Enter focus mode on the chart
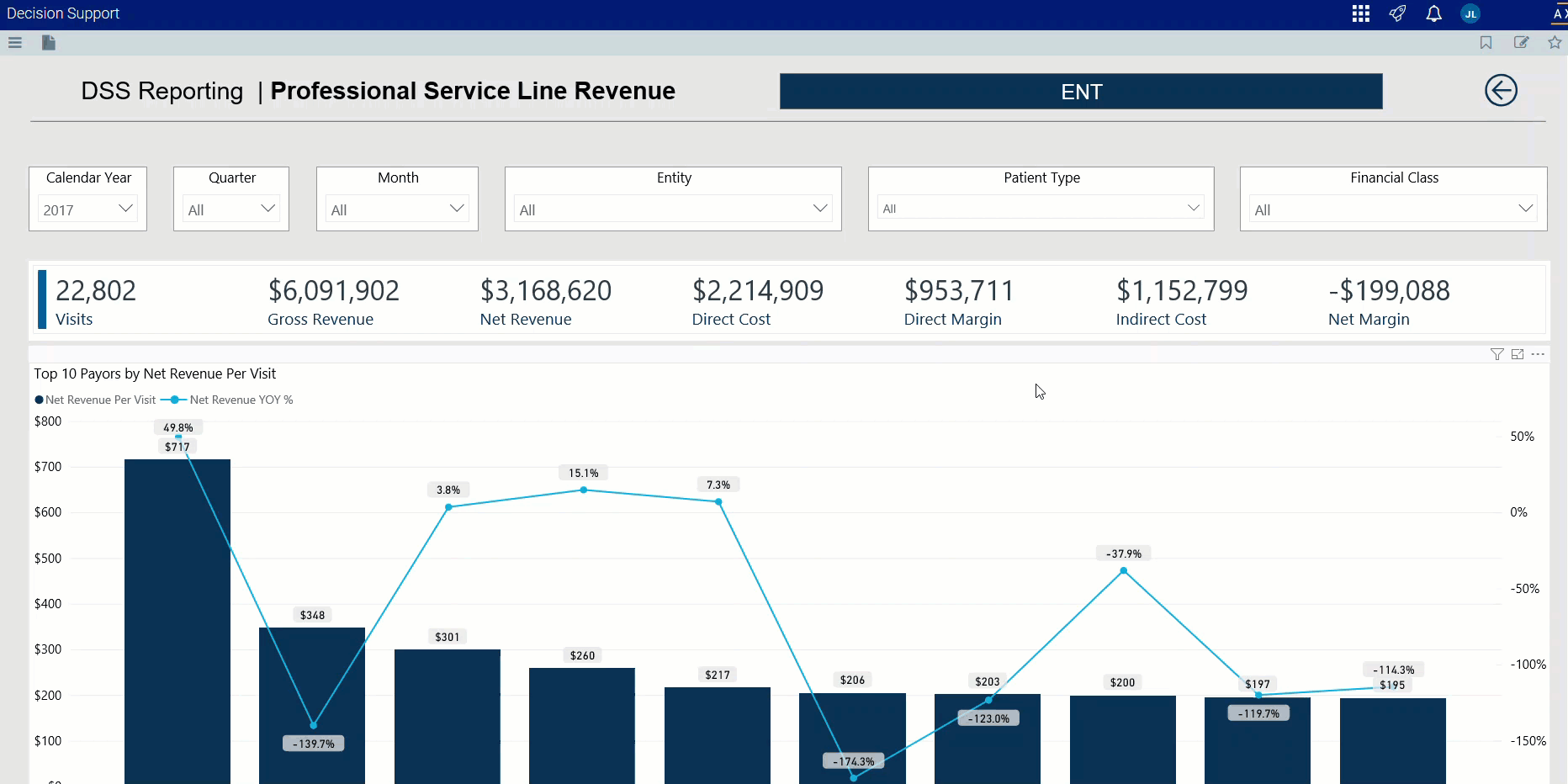The height and width of the screenshot is (784, 1568). click(x=1518, y=354)
